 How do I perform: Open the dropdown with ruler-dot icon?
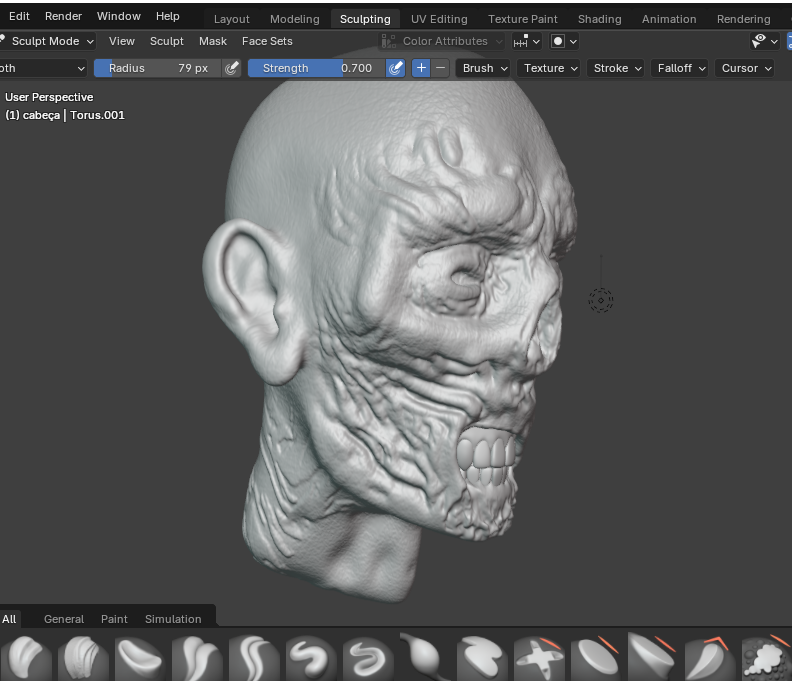526,41
